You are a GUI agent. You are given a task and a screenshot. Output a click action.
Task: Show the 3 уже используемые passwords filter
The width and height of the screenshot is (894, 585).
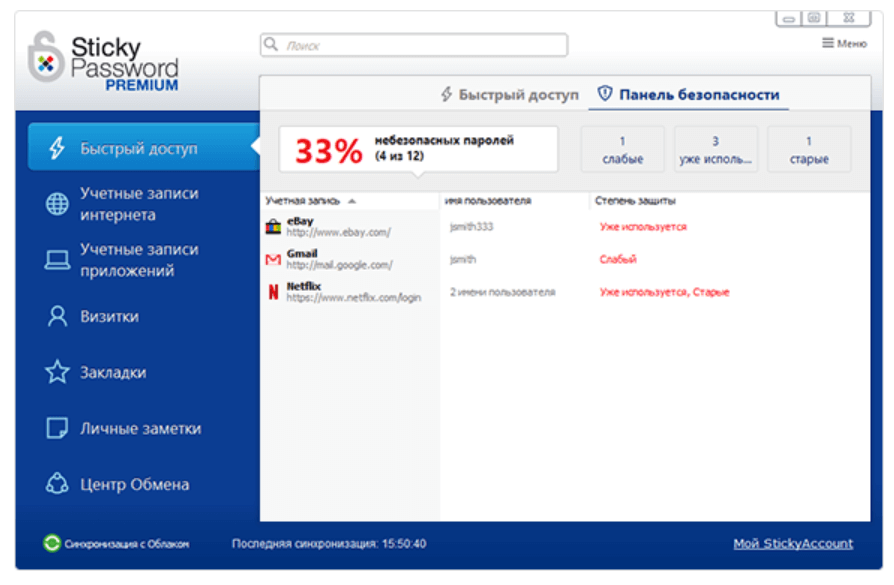click(x=716, y=149)
